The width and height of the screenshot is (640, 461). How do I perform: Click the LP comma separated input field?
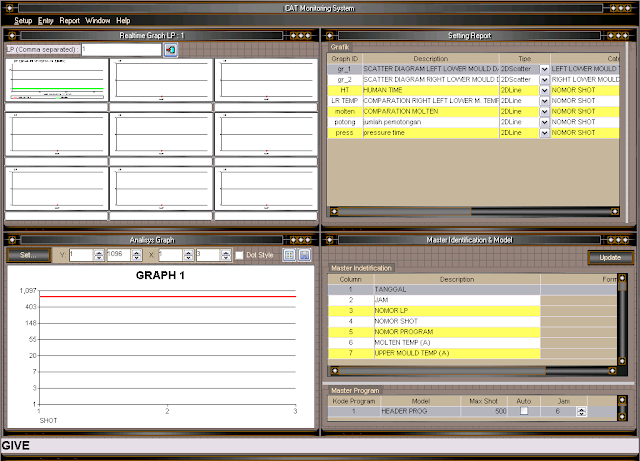pyautogui.click(x=121, y=49)
